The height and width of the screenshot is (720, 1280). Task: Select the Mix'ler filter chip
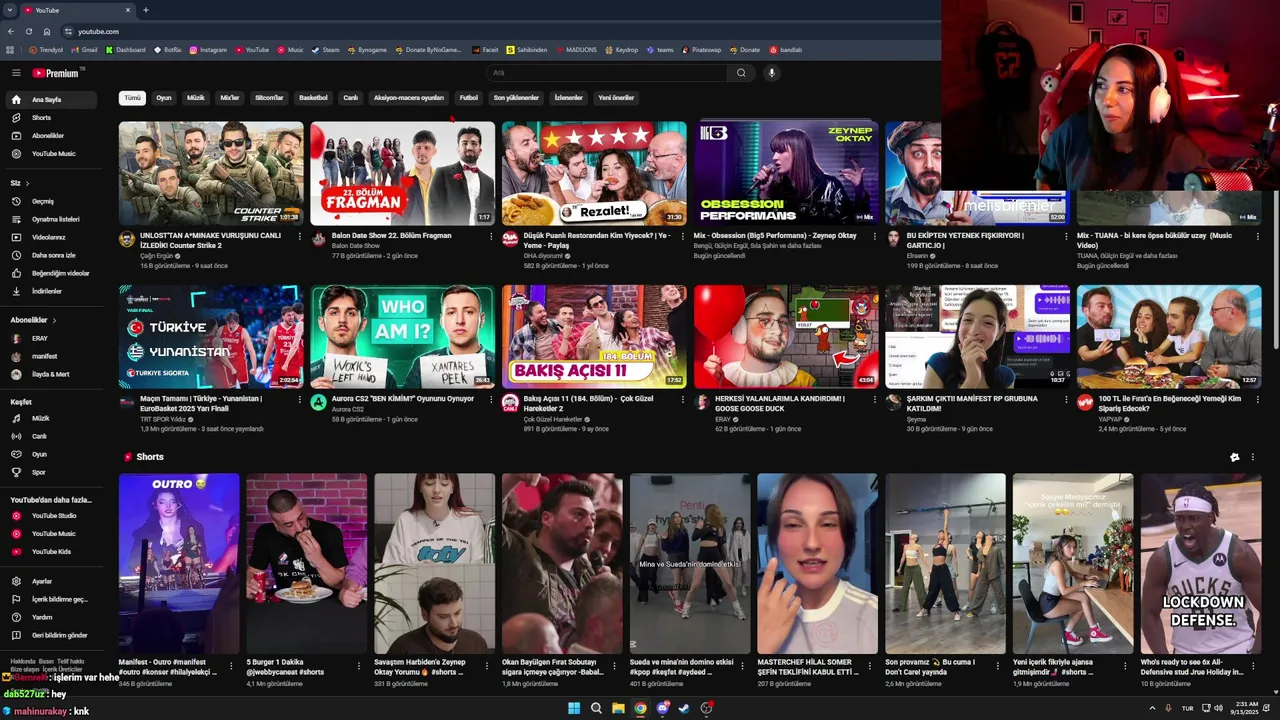(230, 98)
